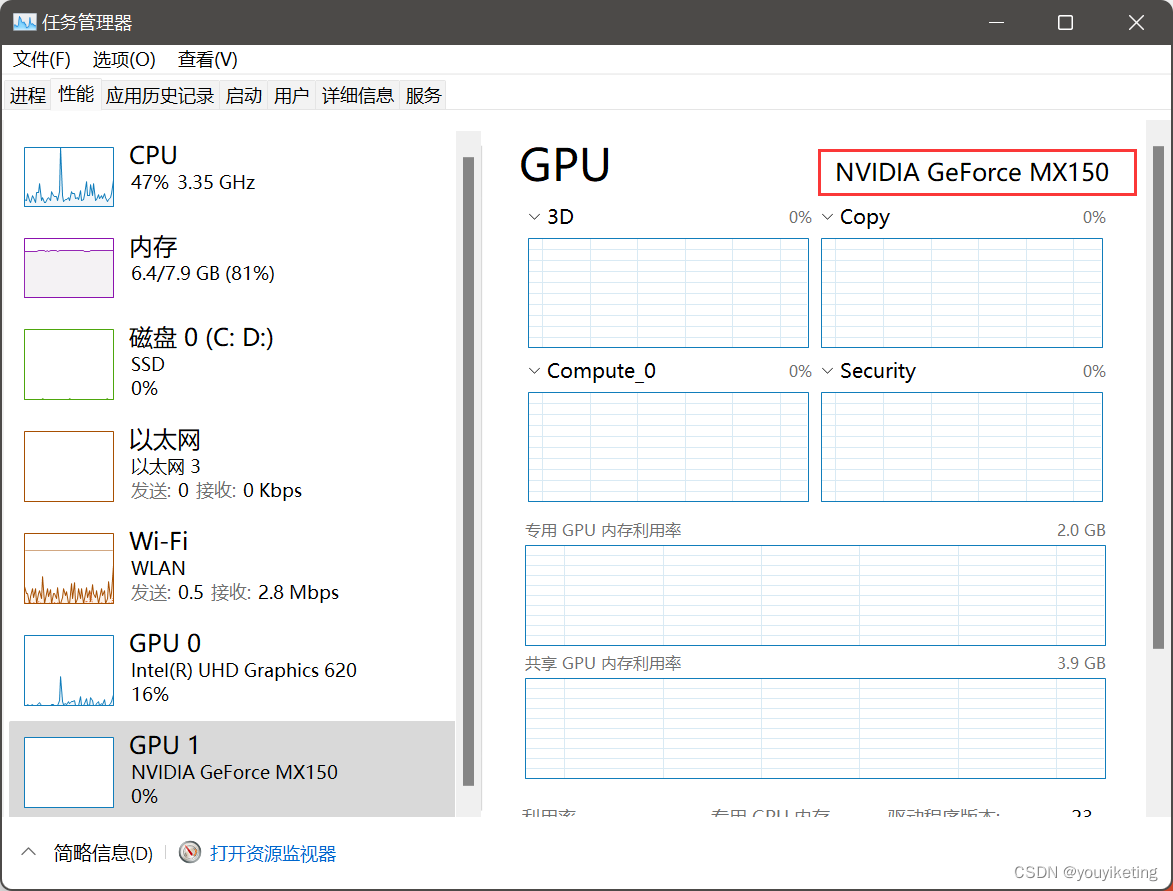Screen dimensions: 1173x891
Task: Open the Resource Monitor icon
Action: pyautogui.click(x=190, y=852)
